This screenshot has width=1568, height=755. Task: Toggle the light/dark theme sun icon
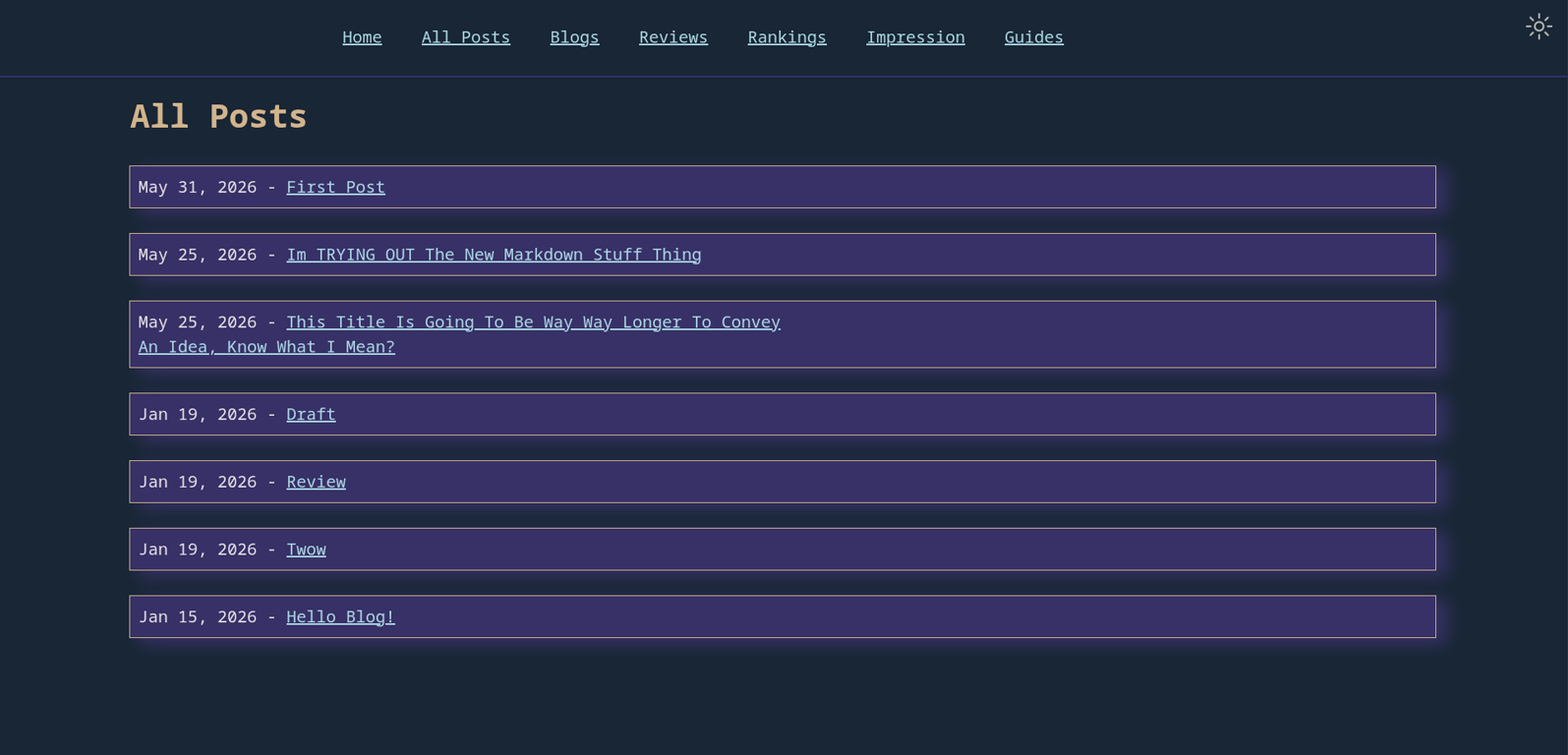pyautogui.click(x=1539, y=27)
